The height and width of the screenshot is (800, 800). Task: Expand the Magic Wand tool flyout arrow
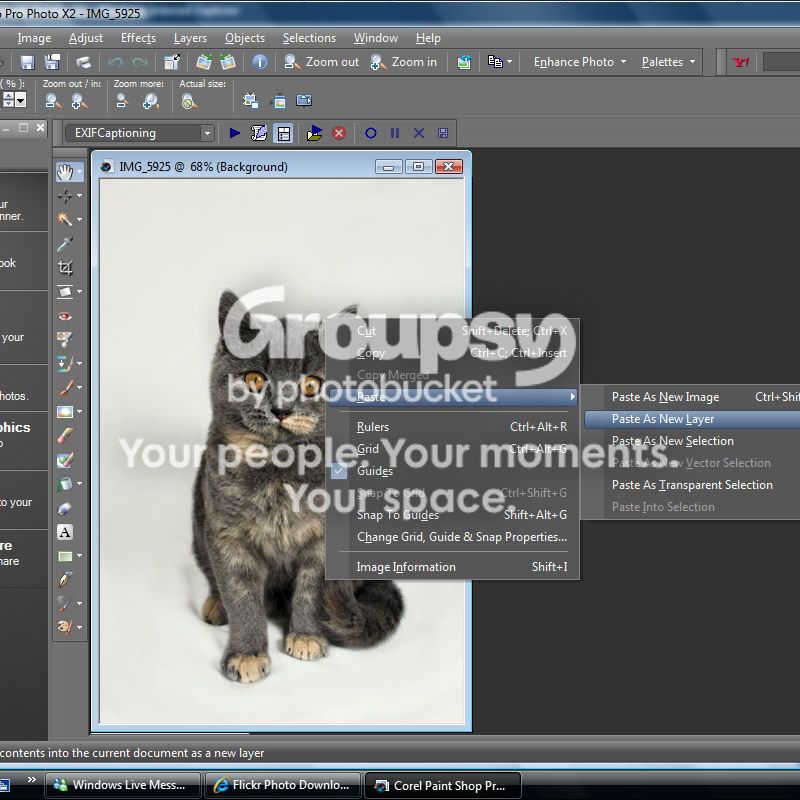pyautogui.click(x=80, y=219)
